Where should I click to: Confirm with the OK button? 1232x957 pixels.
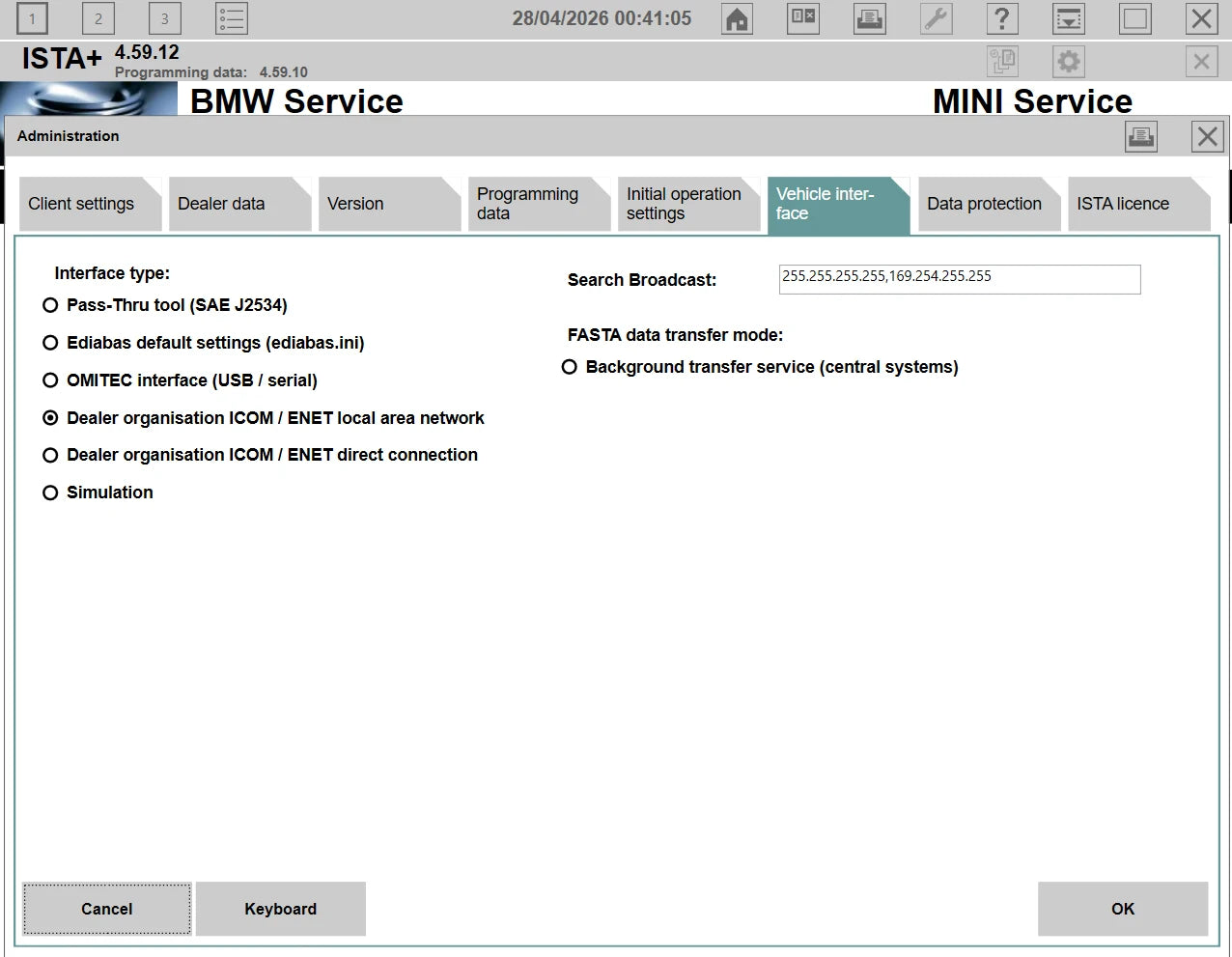click(x=1123, y=909)
